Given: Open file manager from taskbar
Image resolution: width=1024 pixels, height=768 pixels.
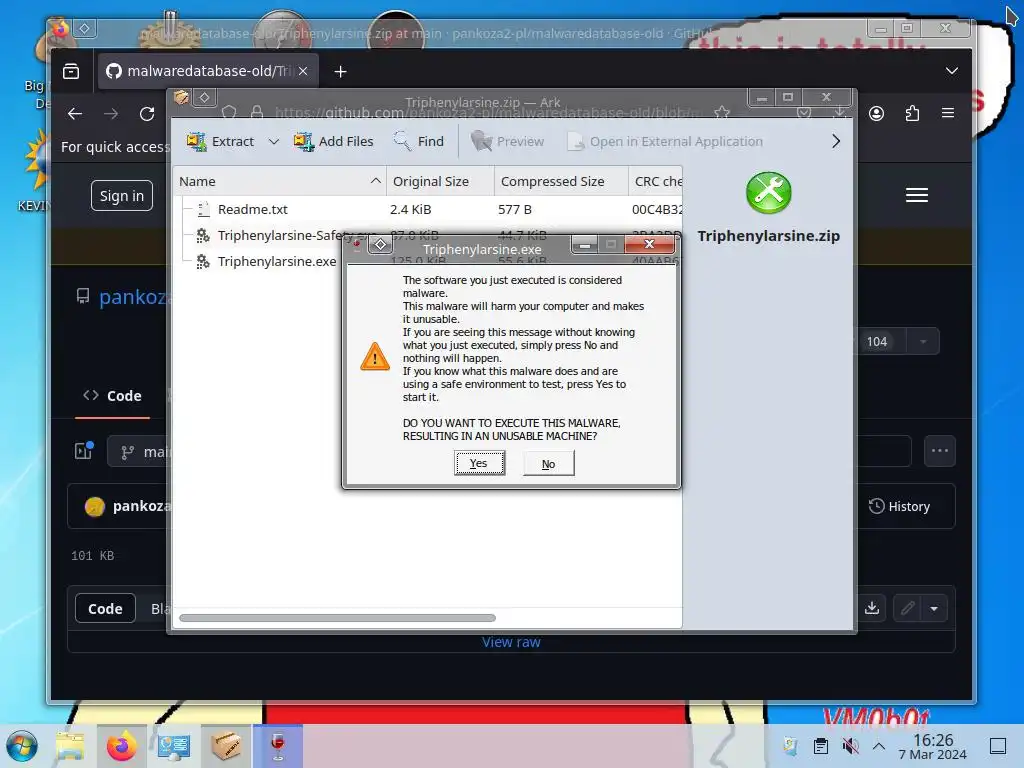Looking at the screenshot, I should click(x=70, y=746).
